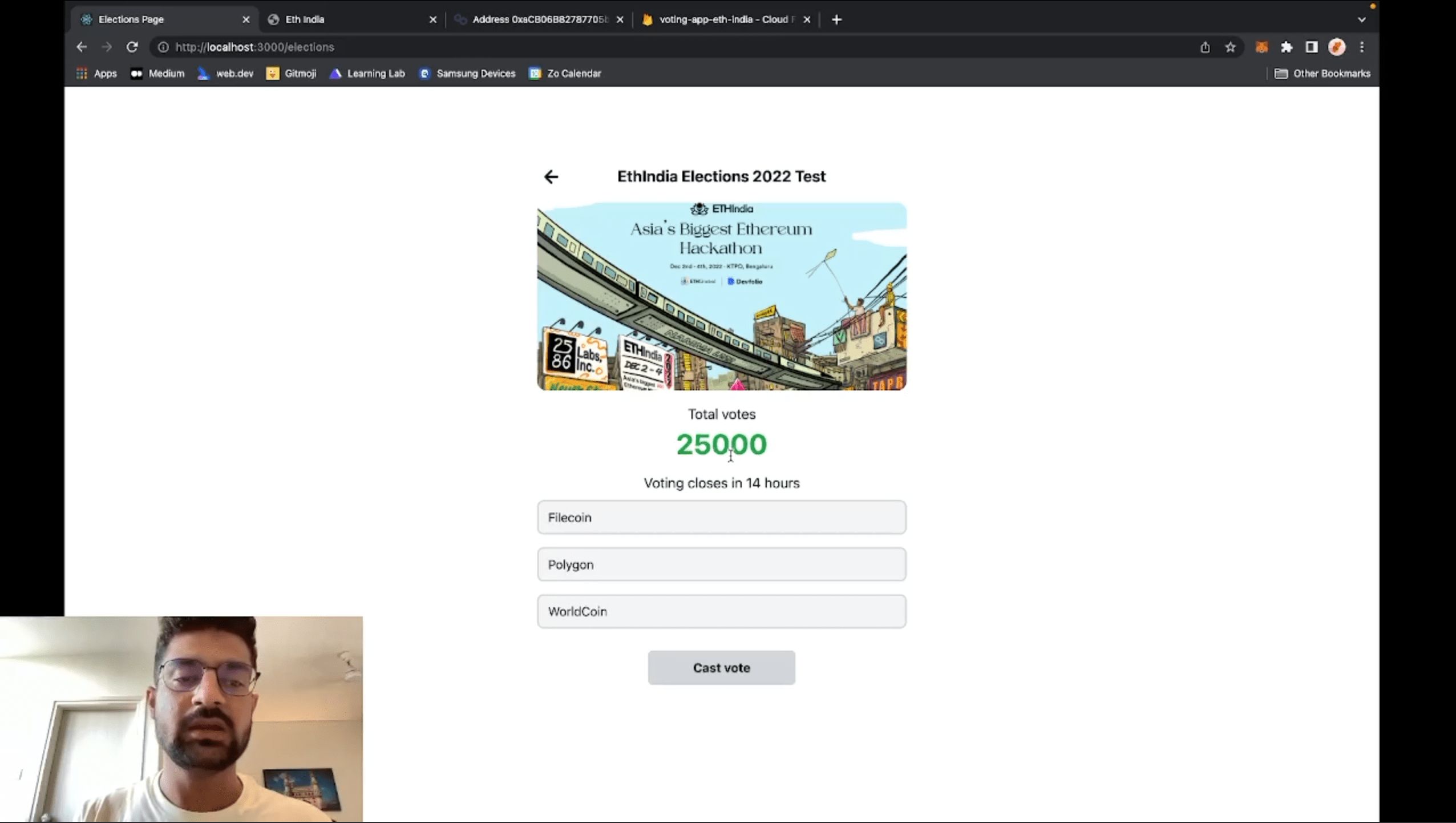This screenshot has width=1456, height=823.
Task: Go back using the browser back arrow
Action: pos(82,47)
